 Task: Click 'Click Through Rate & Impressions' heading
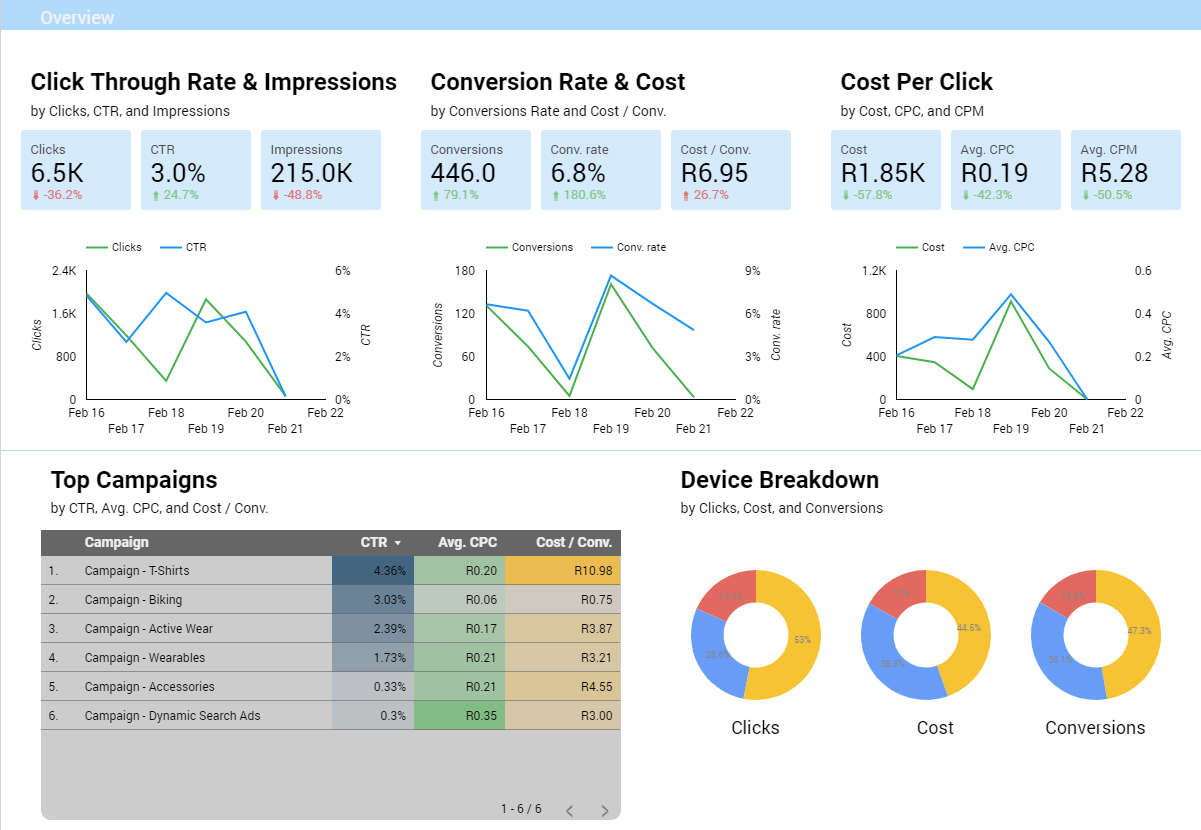pos(214,82)
